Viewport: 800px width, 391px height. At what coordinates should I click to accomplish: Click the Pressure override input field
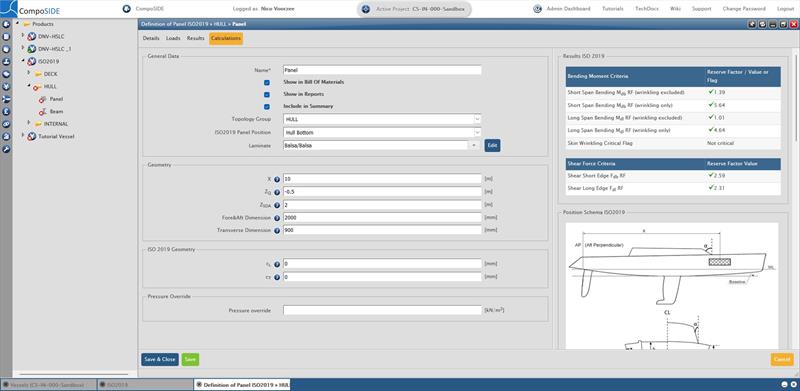click(382, 310)
